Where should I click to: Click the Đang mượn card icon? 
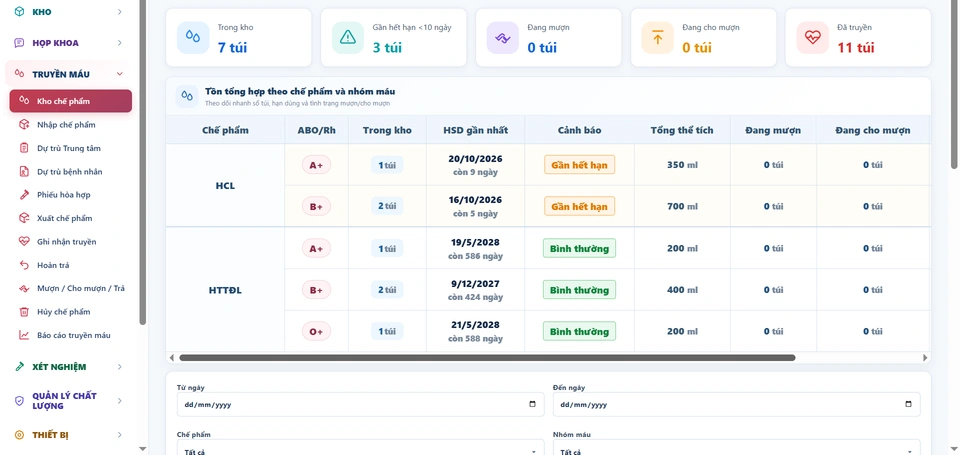(503, 38)
